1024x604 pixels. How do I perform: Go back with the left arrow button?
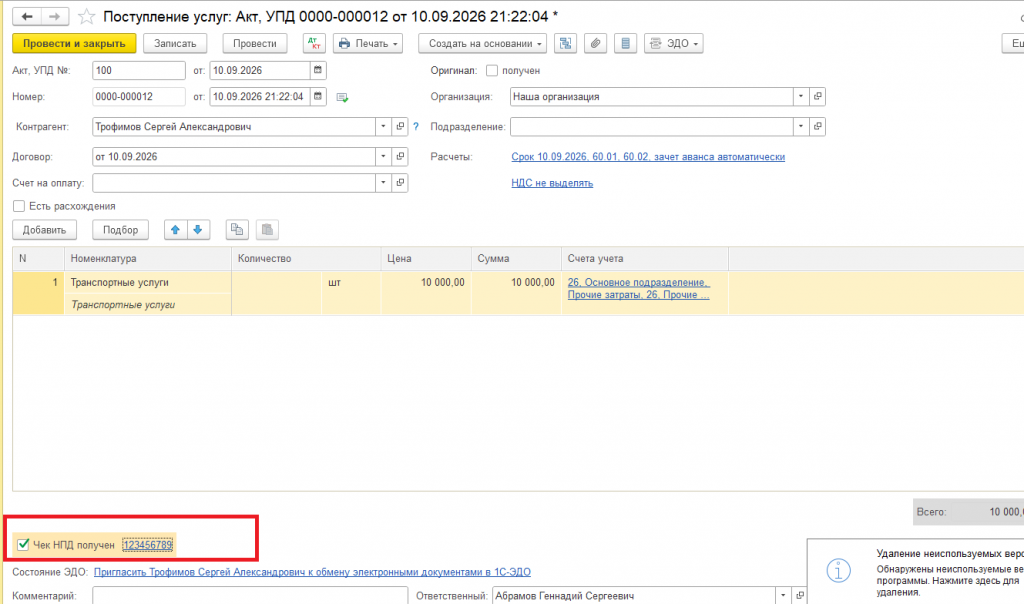pos(27,16)
